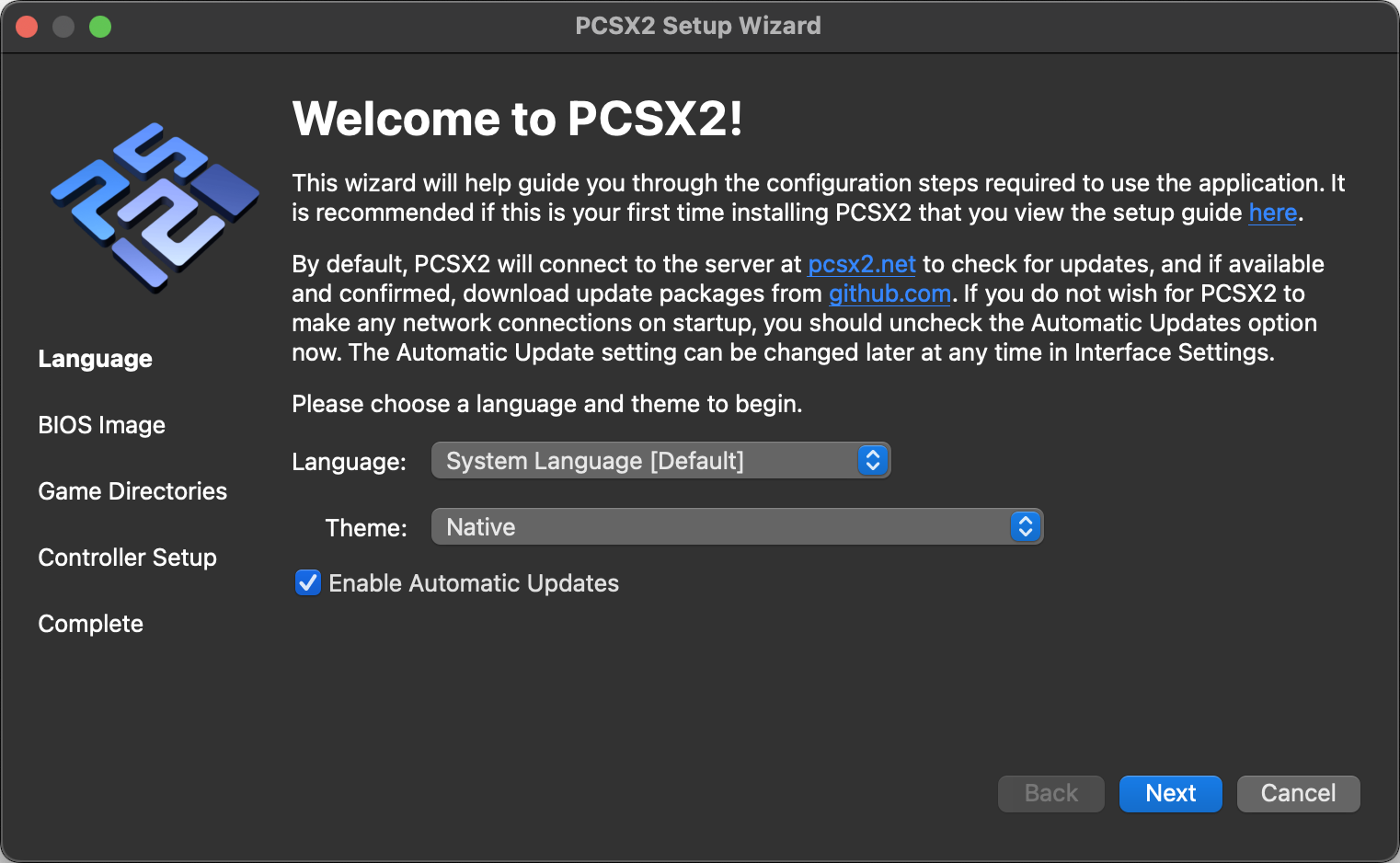Screen dimensions: 1400x863
Task: Click the Theme dropdown chevron arrows
Action: click(1025, 526)
